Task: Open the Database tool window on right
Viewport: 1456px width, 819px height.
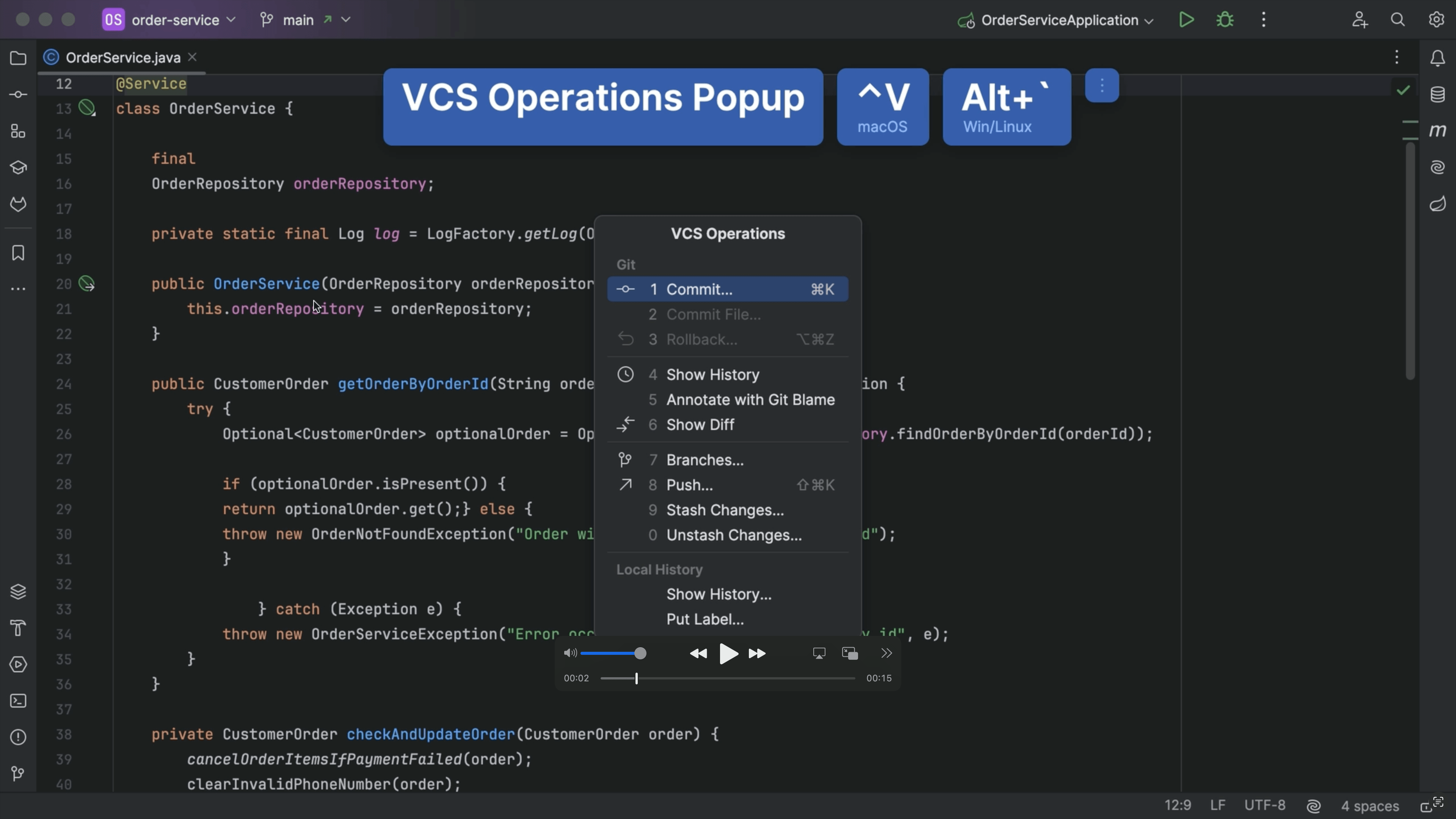Action: (x=1437, y=94)
